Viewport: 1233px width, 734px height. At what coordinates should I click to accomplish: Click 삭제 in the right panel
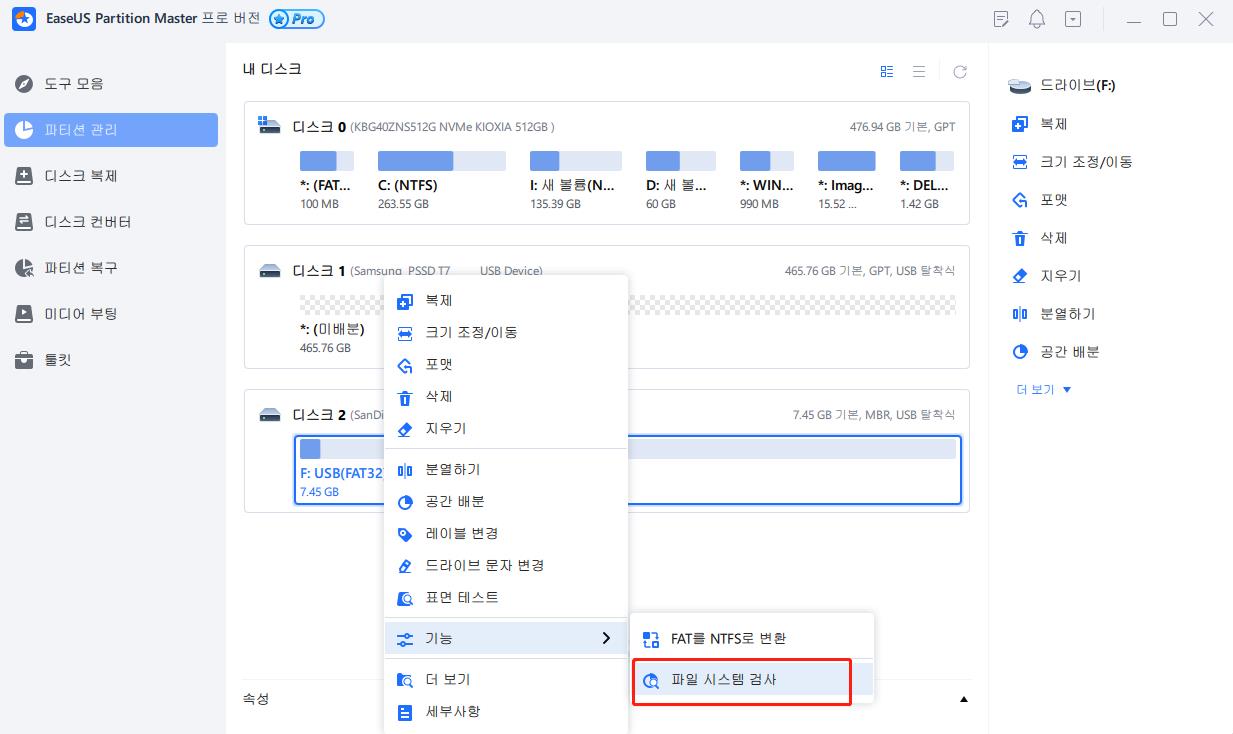(x=1040, y=238)
